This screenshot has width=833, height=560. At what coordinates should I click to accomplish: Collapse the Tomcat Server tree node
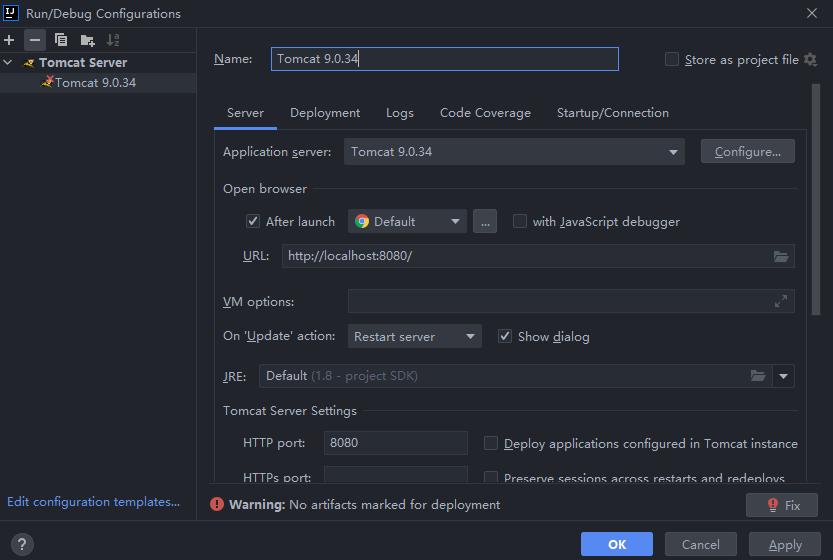8,63
